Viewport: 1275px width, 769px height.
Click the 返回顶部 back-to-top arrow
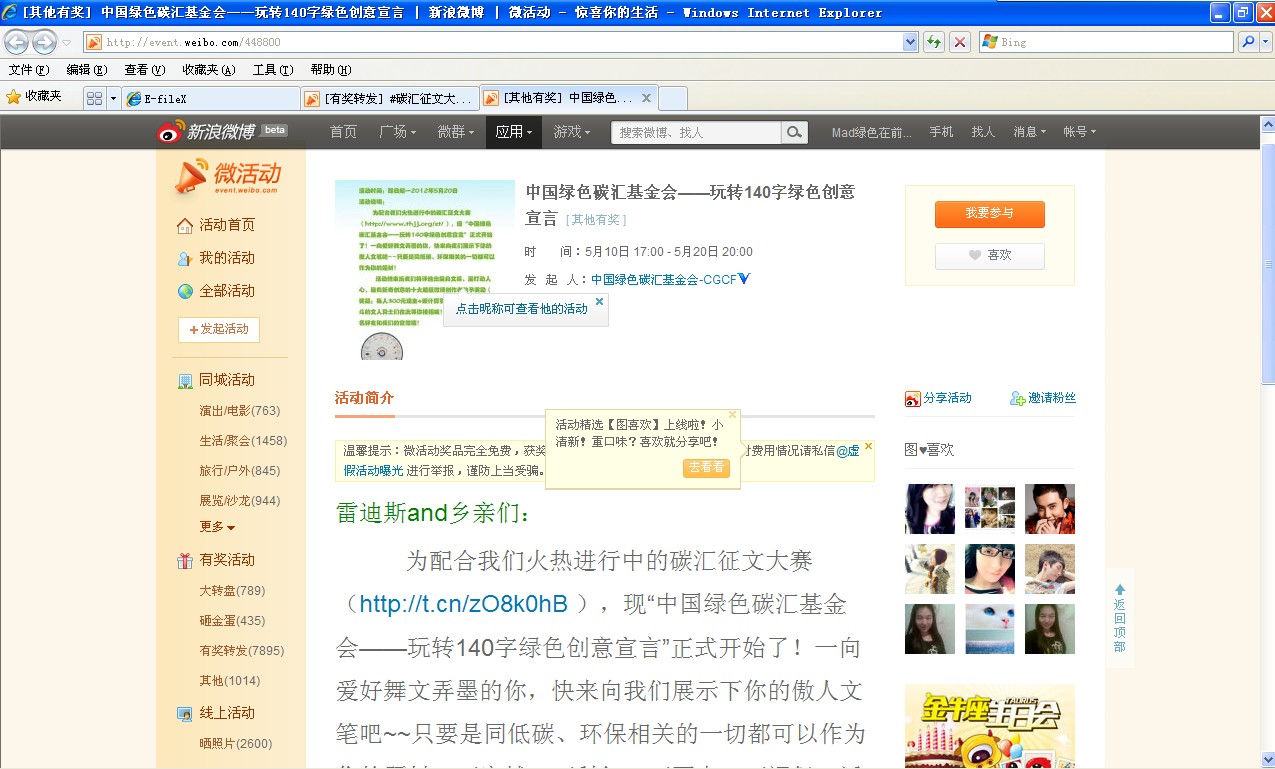pyautogui.click(x=1120, y=590)
